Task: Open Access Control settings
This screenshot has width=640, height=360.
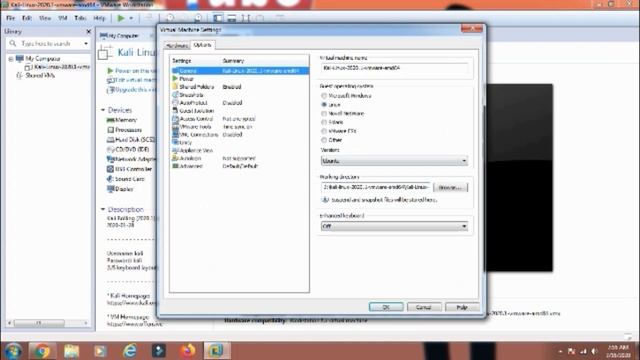Action: click(240, 118)
